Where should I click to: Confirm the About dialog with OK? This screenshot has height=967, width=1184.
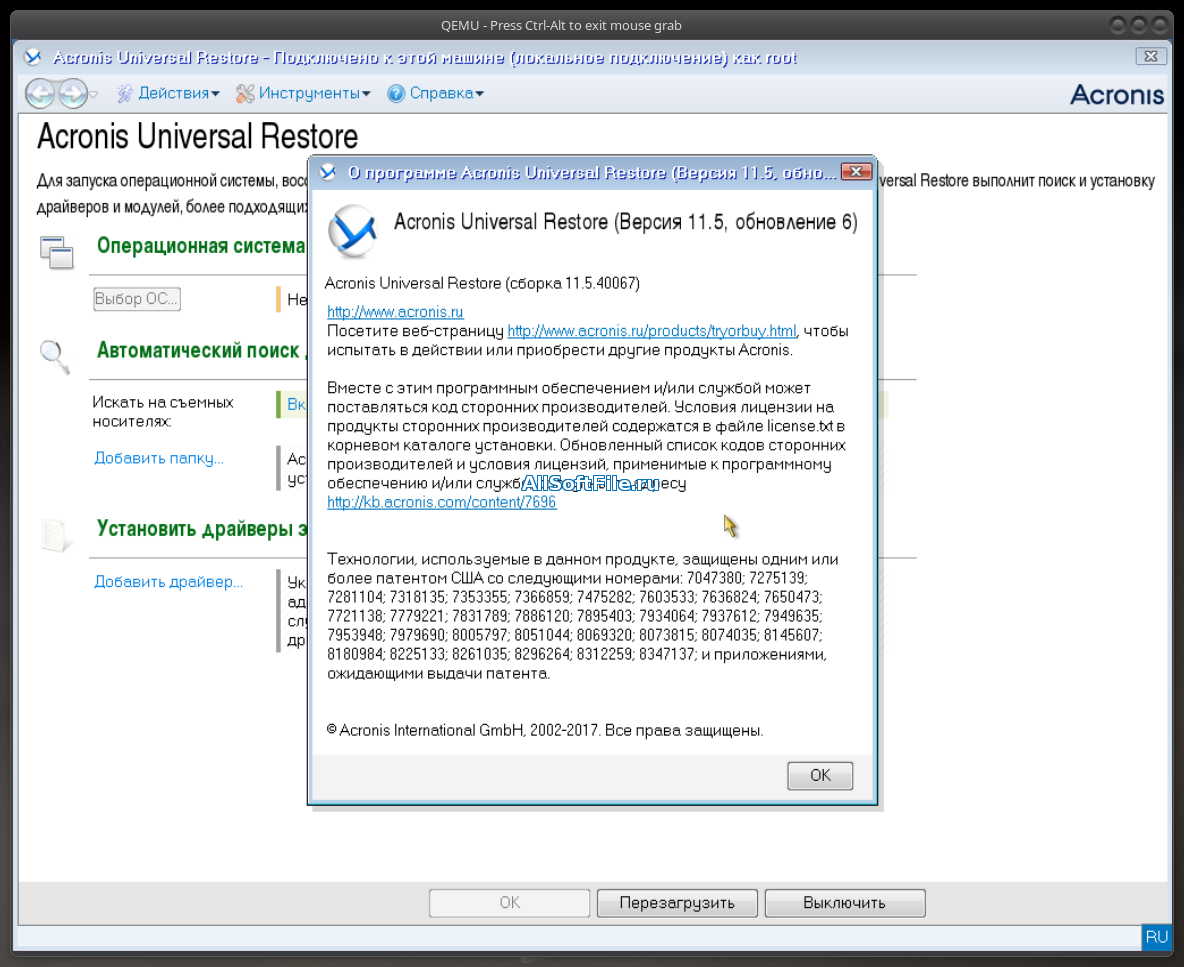820,775
